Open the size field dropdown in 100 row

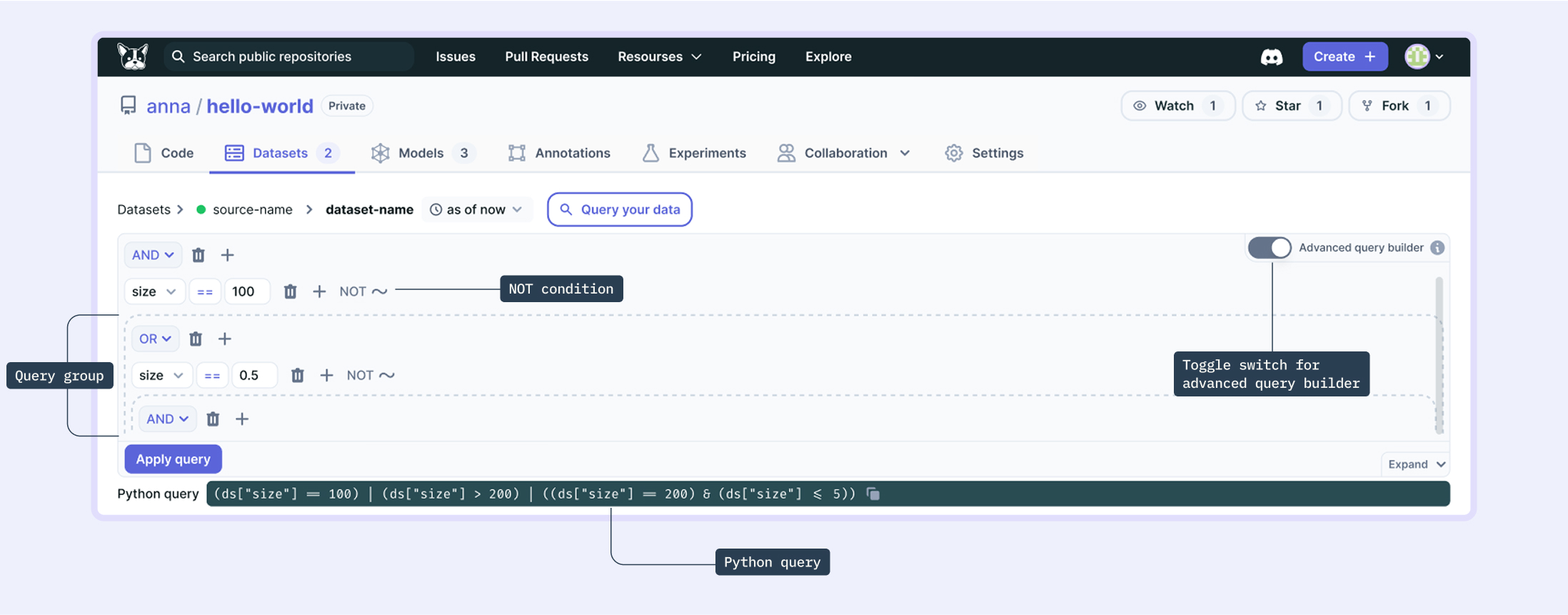(154, 291)
